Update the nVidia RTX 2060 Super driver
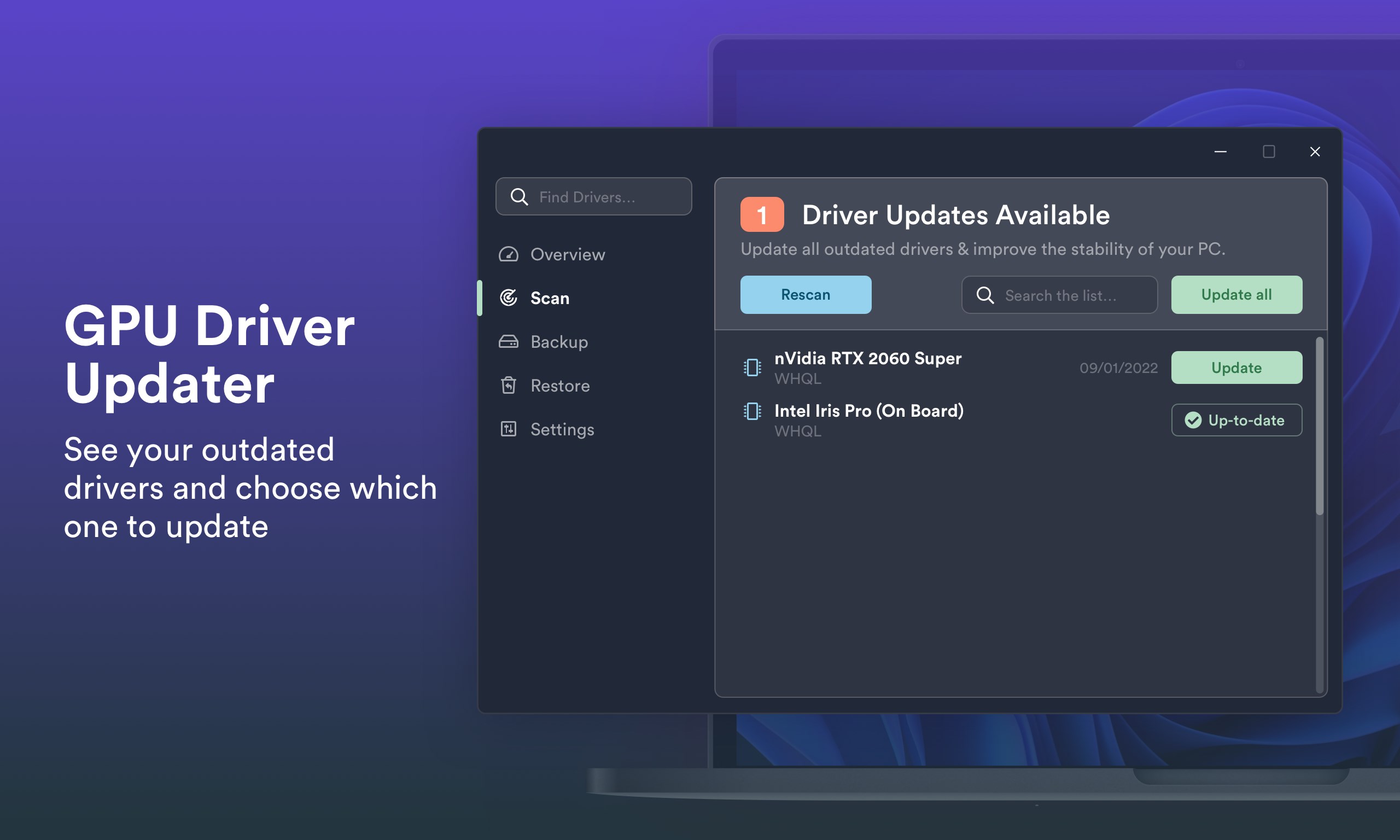 pos(1236,367)
